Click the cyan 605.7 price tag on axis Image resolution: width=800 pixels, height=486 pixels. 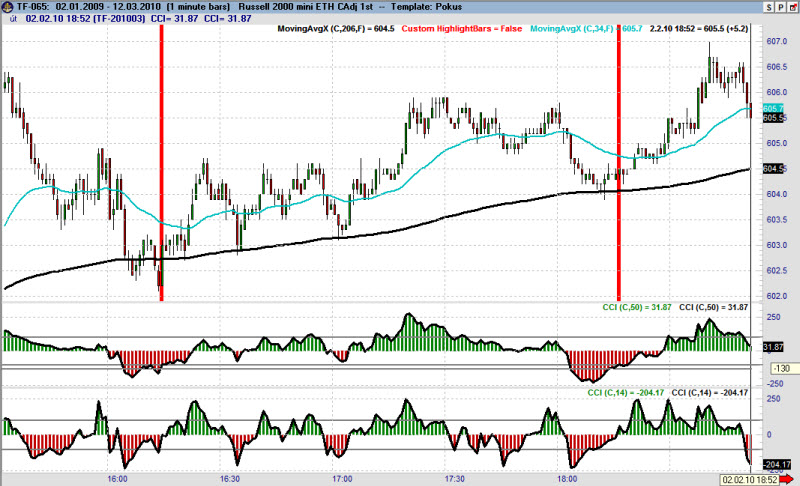coord(772,109)
